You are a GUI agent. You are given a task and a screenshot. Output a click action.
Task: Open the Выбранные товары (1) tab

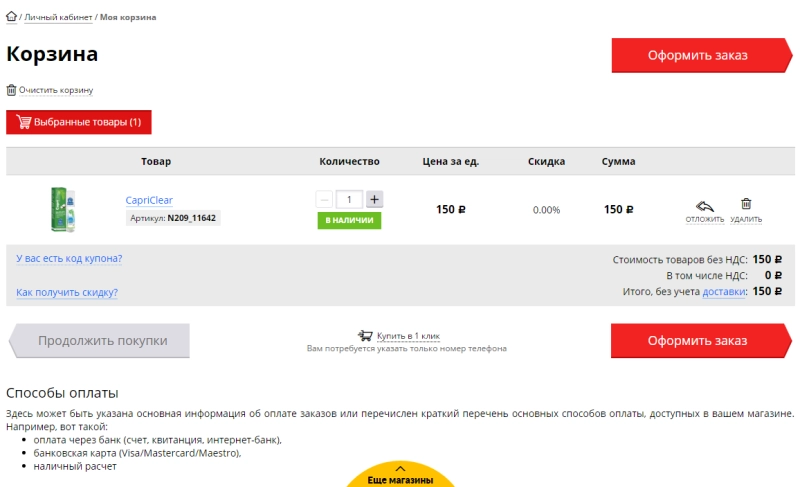pos(79,122)
